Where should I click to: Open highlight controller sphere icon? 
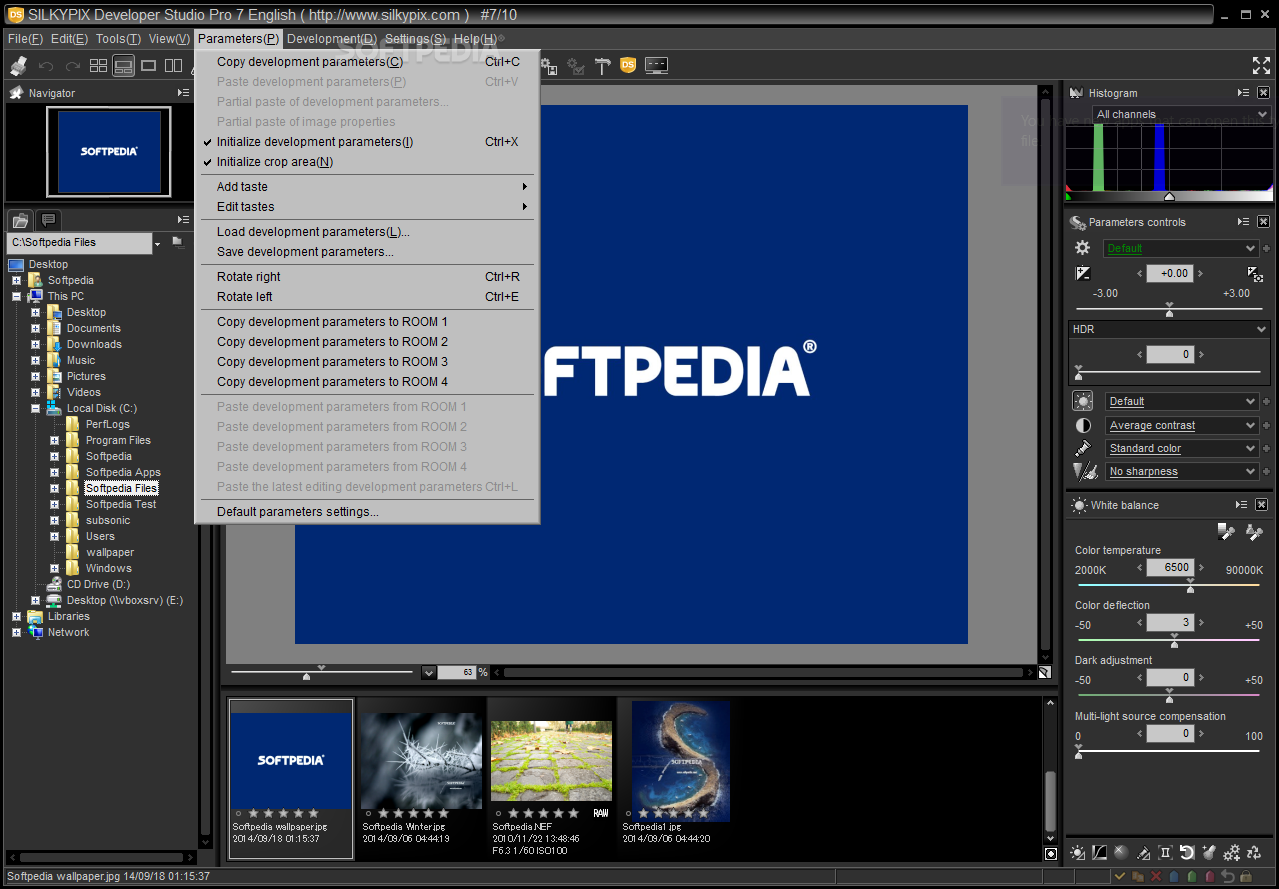tap(1121, 852)
